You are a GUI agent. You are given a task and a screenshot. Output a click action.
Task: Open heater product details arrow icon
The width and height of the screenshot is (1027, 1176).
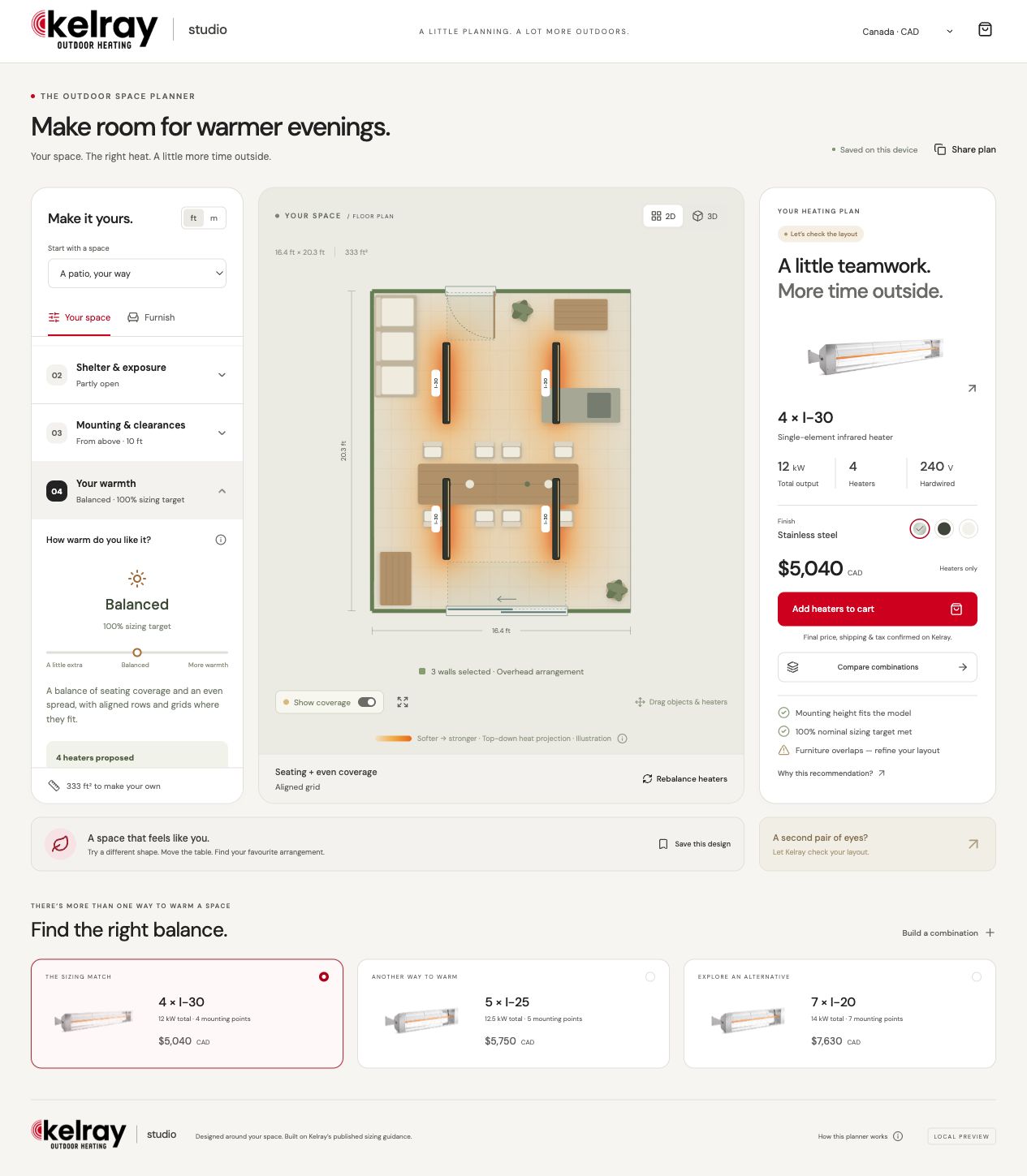[972, 389]
